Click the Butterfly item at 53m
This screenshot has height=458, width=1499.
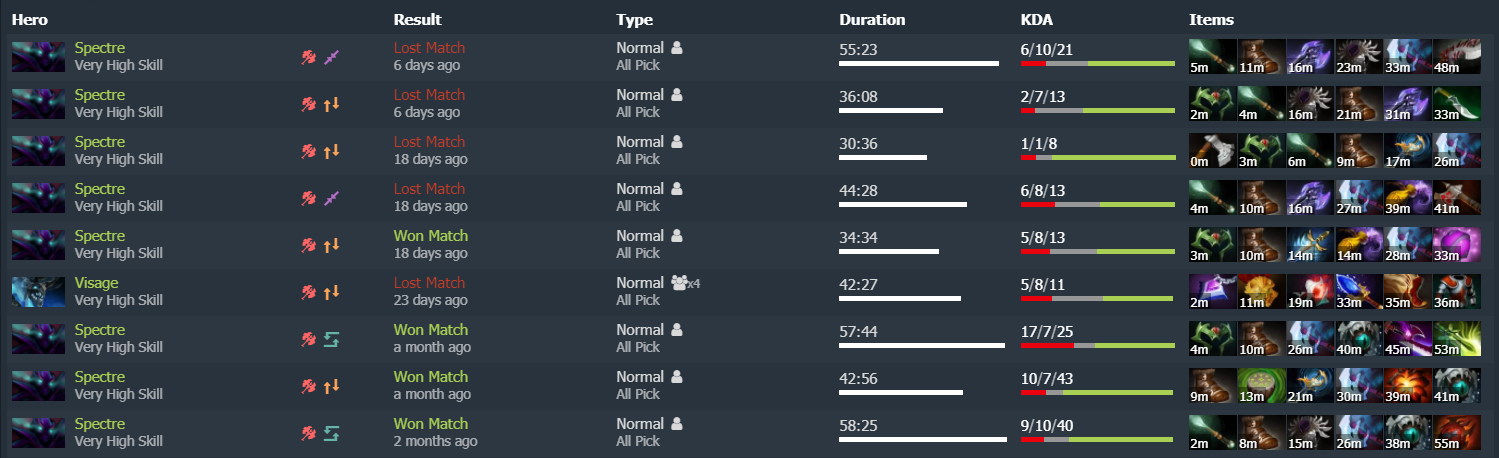point(1457,339)
